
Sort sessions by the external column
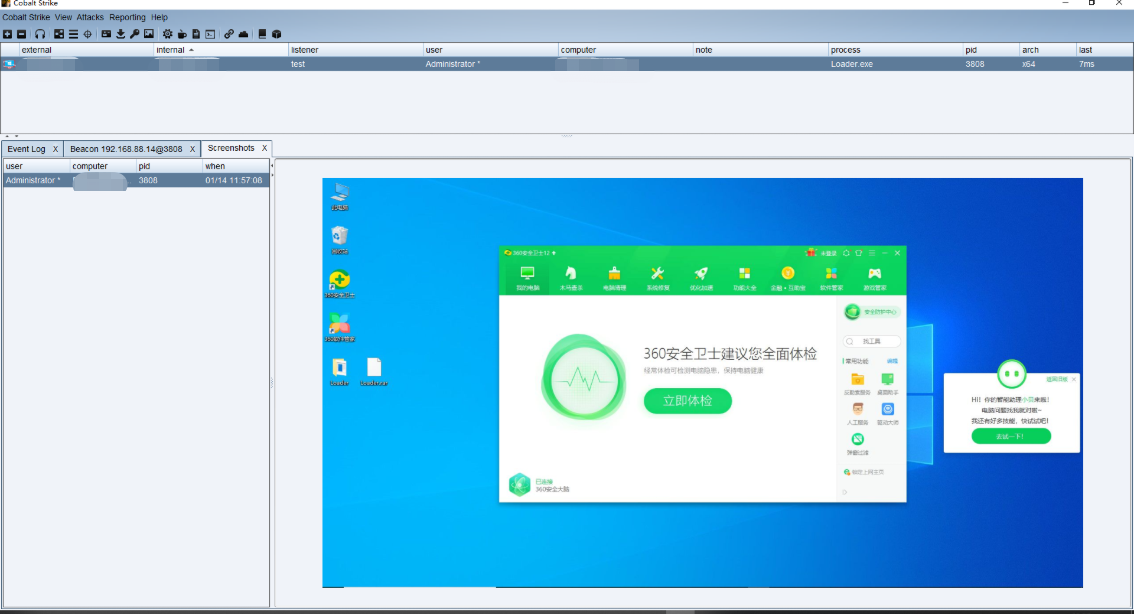[x=86, y=50]
